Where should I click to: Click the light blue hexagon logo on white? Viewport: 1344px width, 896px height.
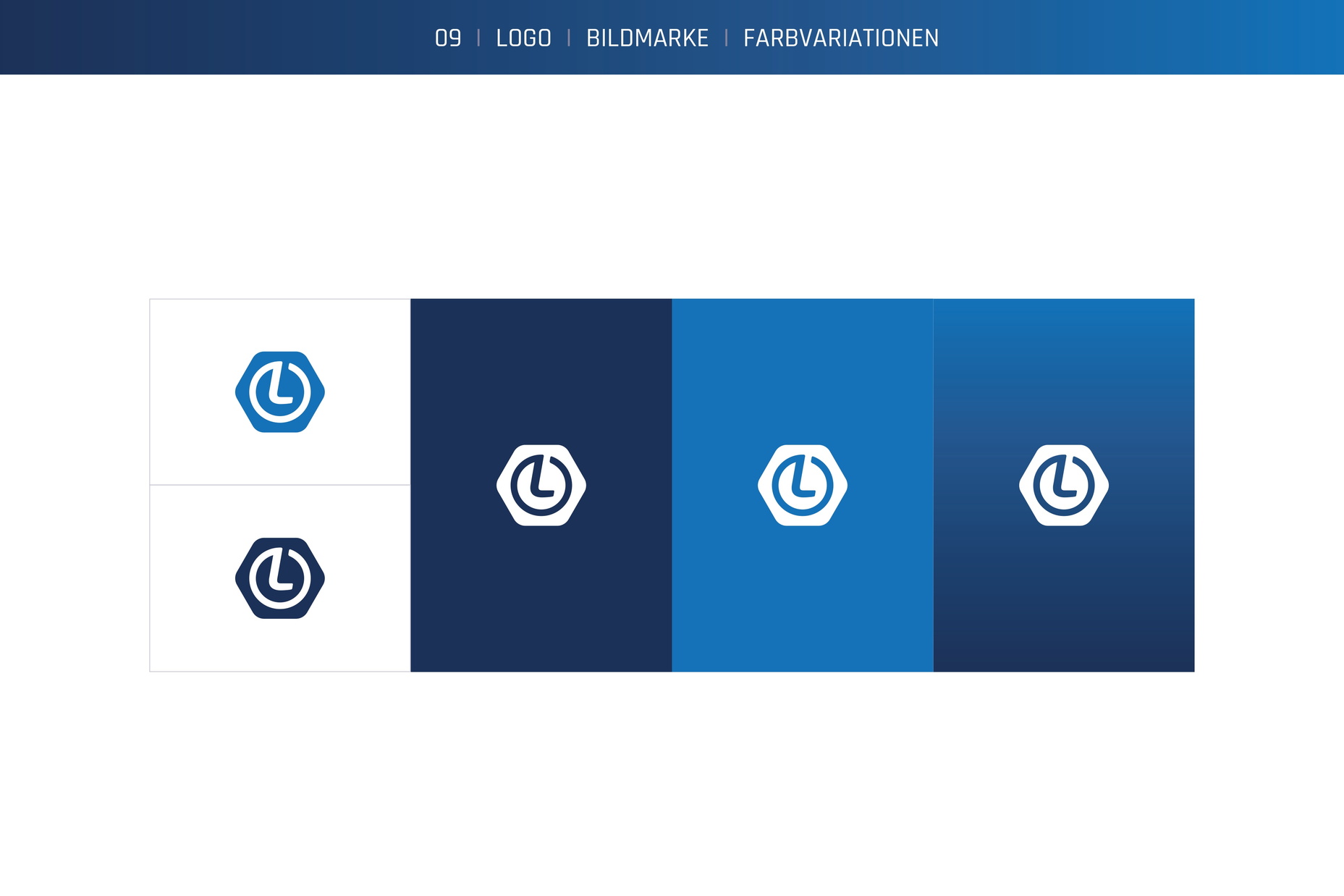click(x=280, y=392)
